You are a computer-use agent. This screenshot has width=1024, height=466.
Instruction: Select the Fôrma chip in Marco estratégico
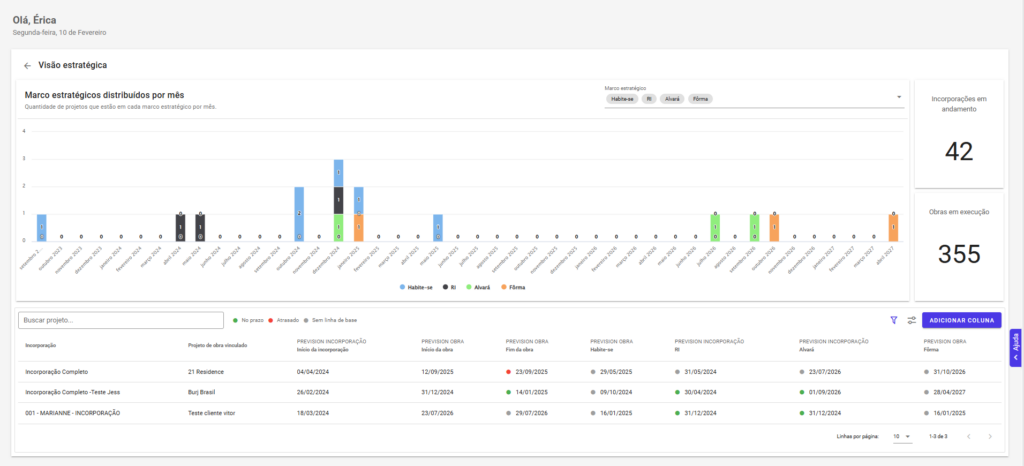pyautogui.click(x=700, y=99)
